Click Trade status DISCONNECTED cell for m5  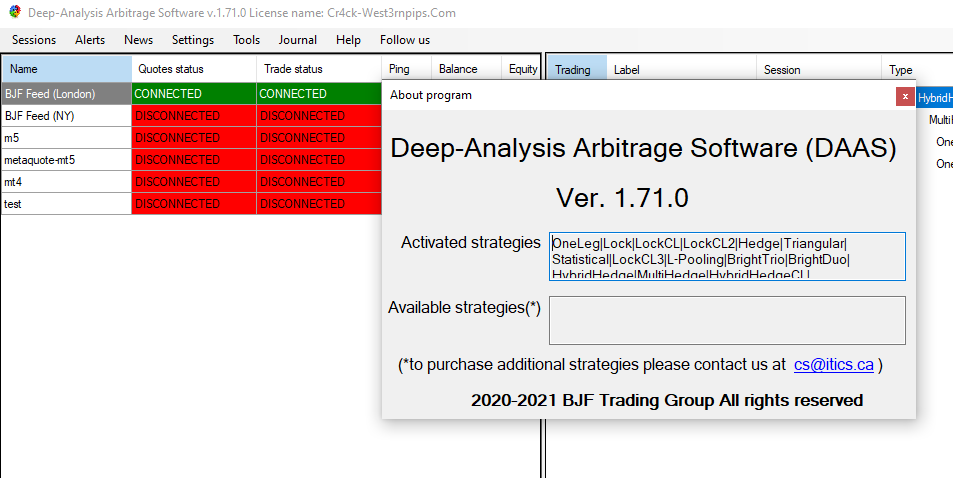319,138
